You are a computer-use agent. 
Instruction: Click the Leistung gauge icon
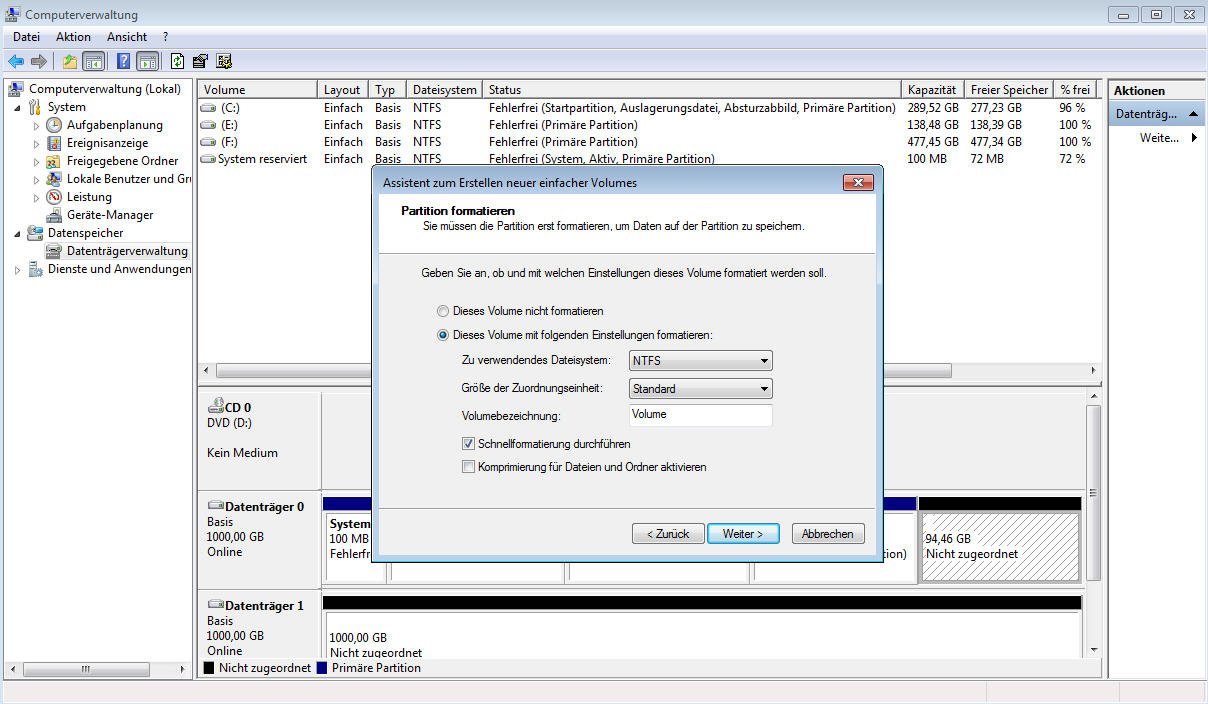coord(54,197)
